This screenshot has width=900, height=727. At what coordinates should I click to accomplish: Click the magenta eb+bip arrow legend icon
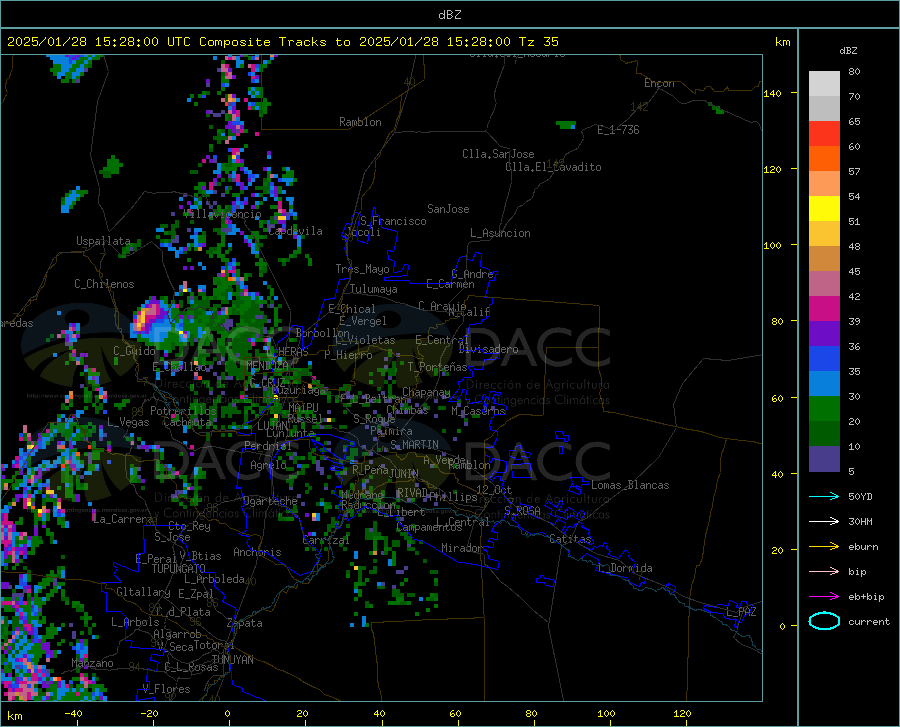click(824, 597)
